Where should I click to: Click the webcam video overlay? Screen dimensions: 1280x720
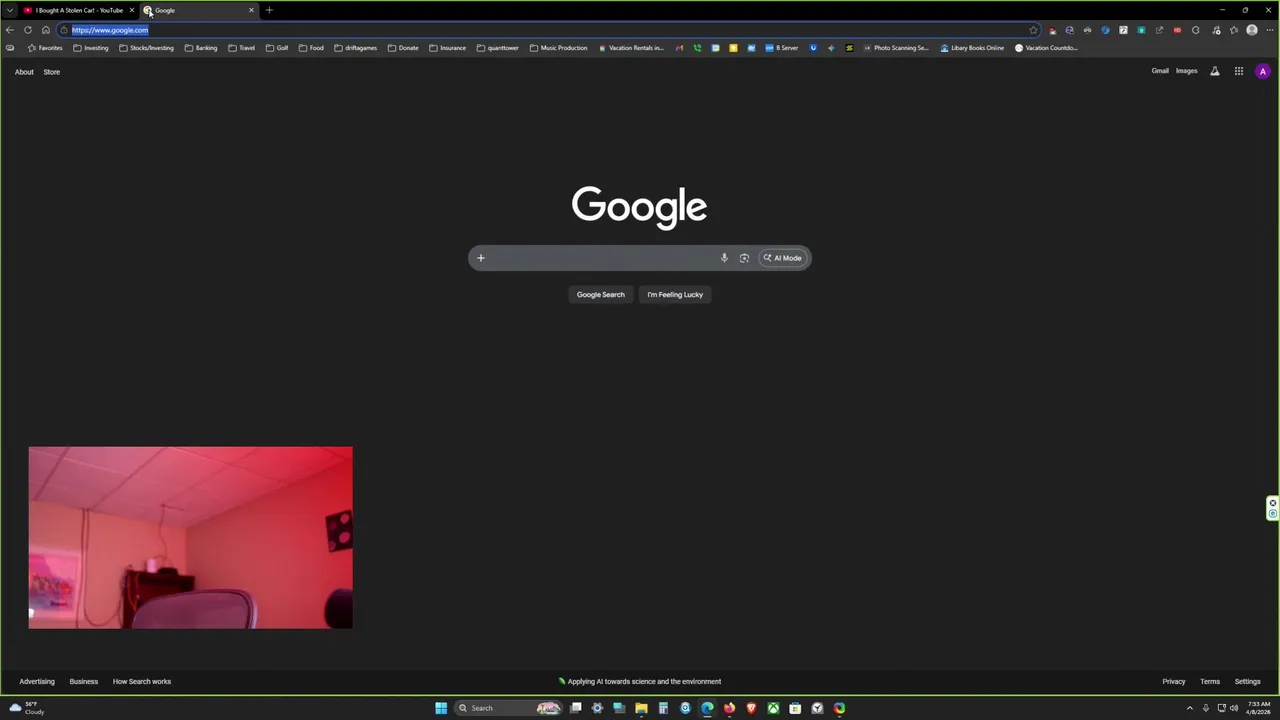[190, 538]
